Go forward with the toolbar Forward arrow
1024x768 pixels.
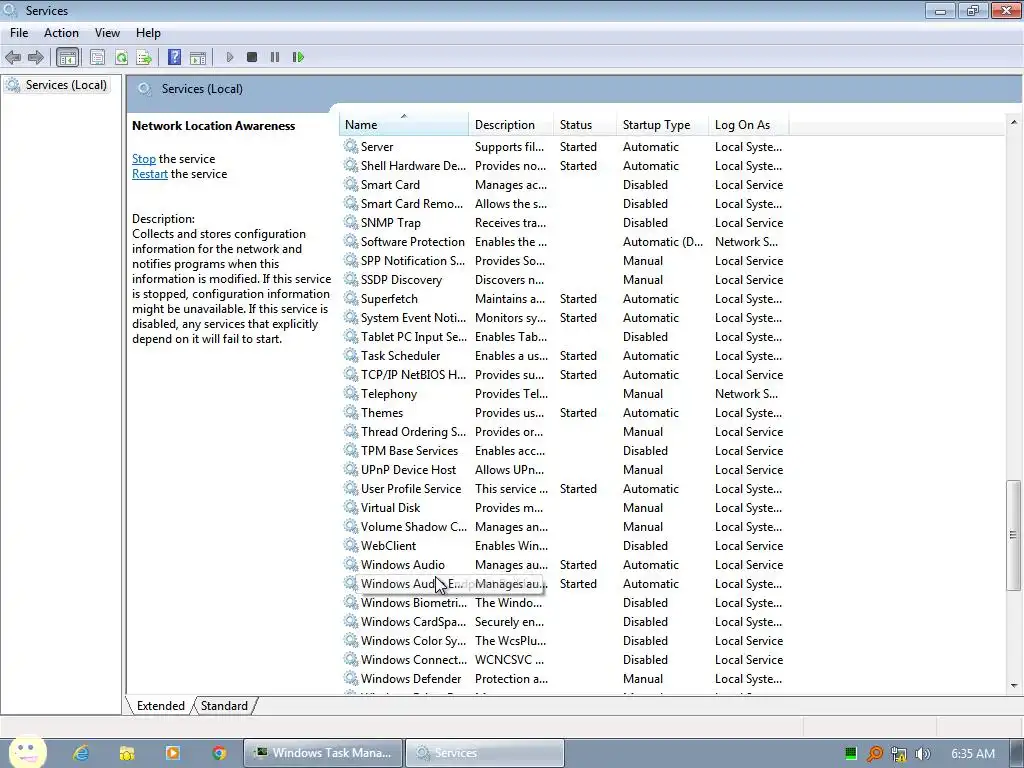click(x=36, y=57)
